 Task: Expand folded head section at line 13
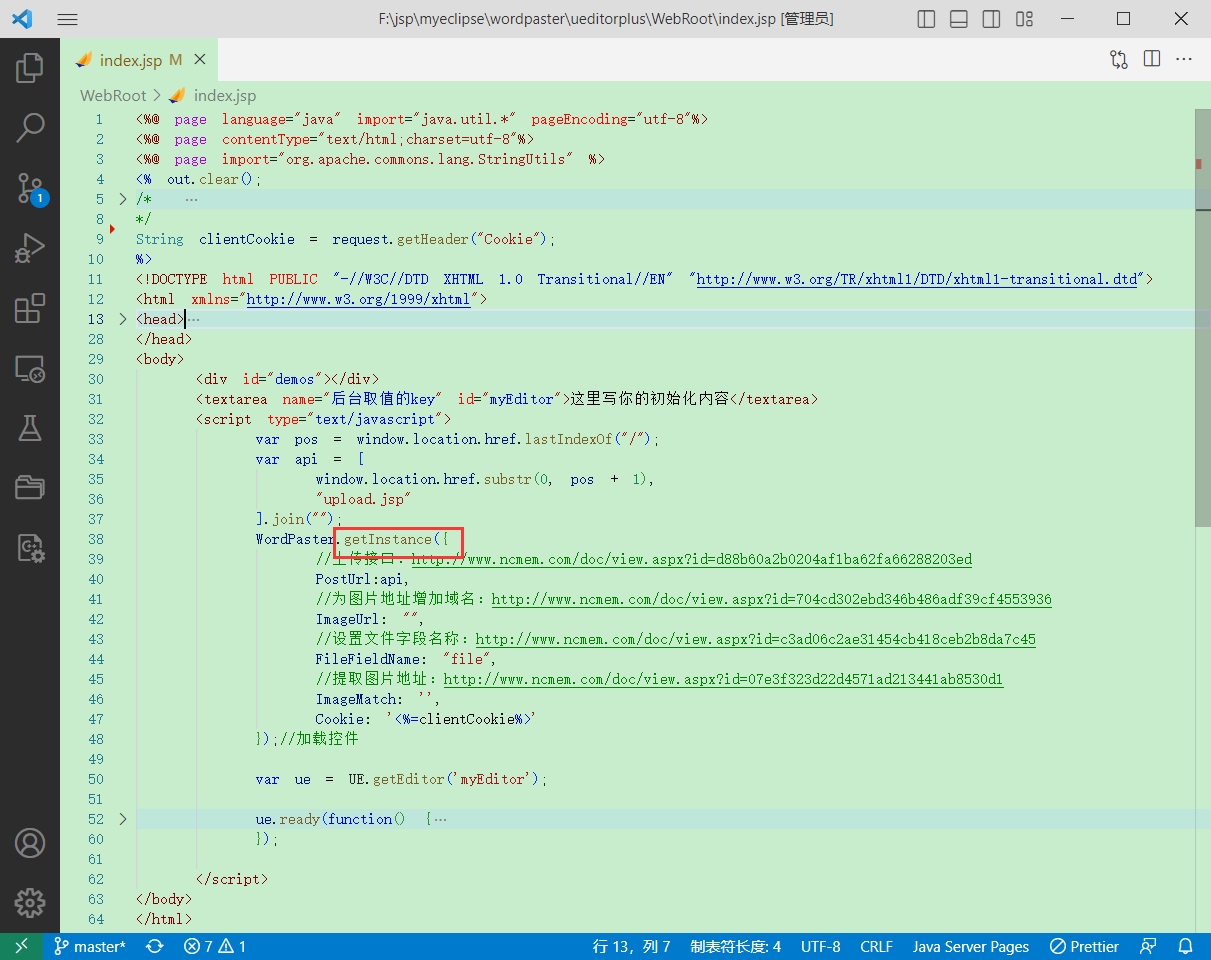pyautogui.click(x=123, y=319)
